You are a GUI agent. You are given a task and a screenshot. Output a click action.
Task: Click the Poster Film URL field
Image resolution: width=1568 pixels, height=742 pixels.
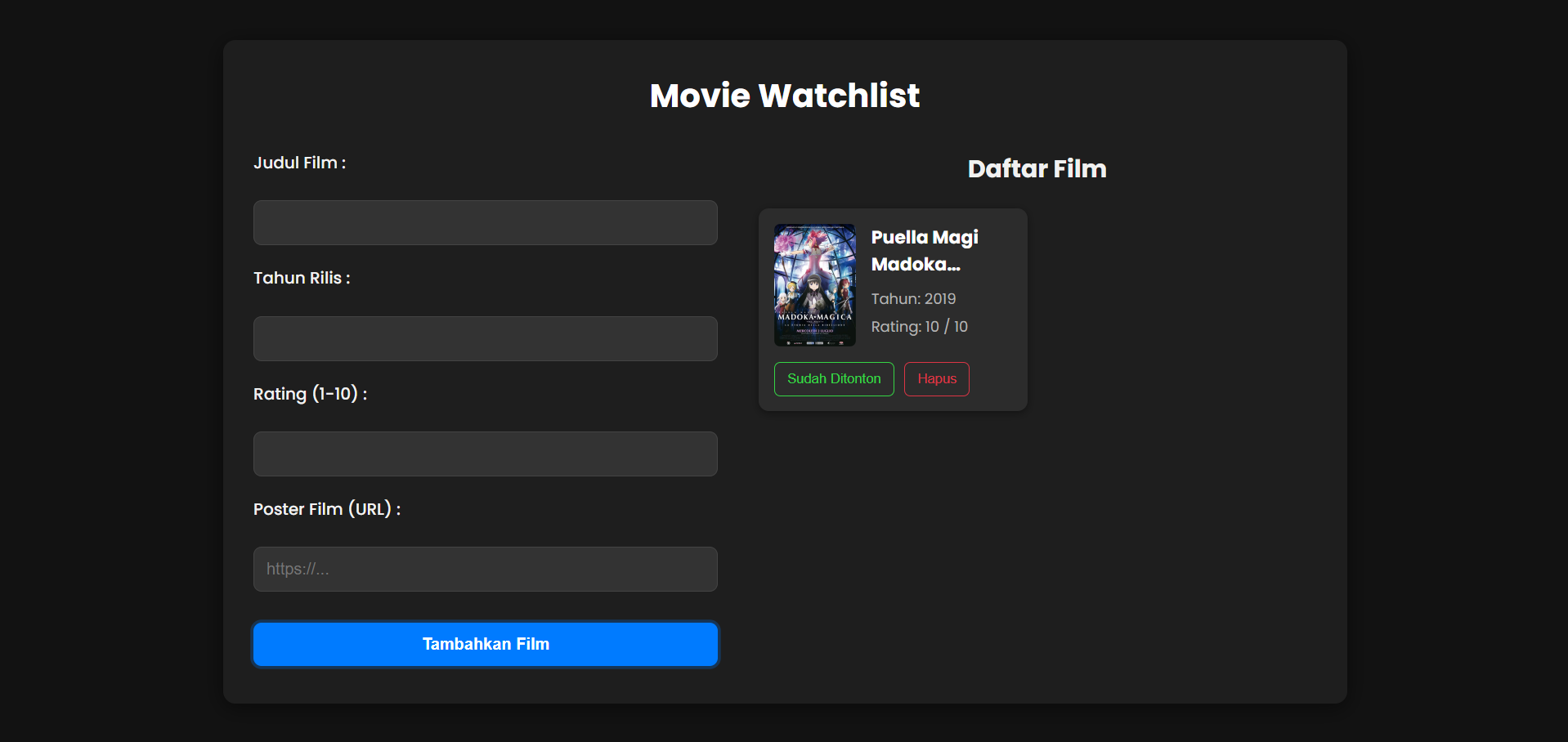(x=484, y=569)
